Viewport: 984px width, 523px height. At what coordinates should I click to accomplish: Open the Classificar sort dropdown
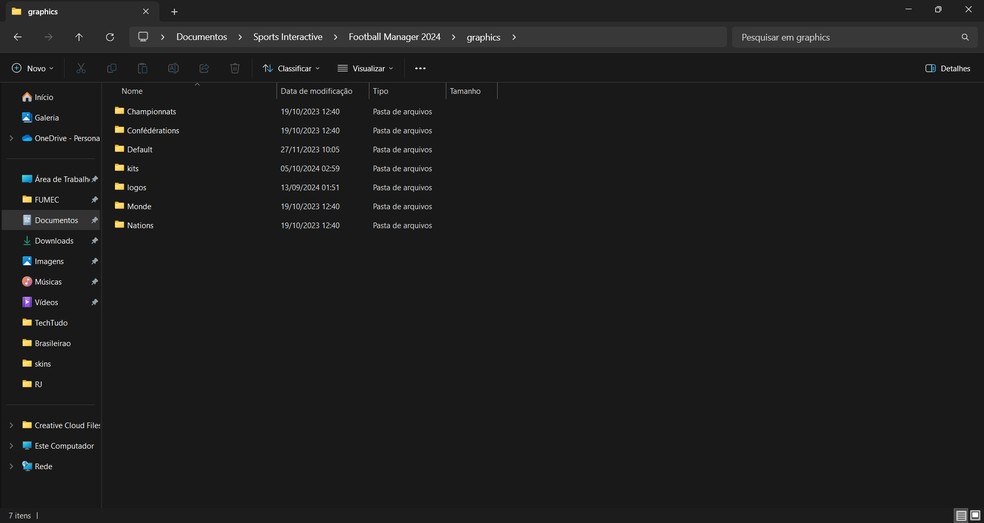tap(291, 68)
